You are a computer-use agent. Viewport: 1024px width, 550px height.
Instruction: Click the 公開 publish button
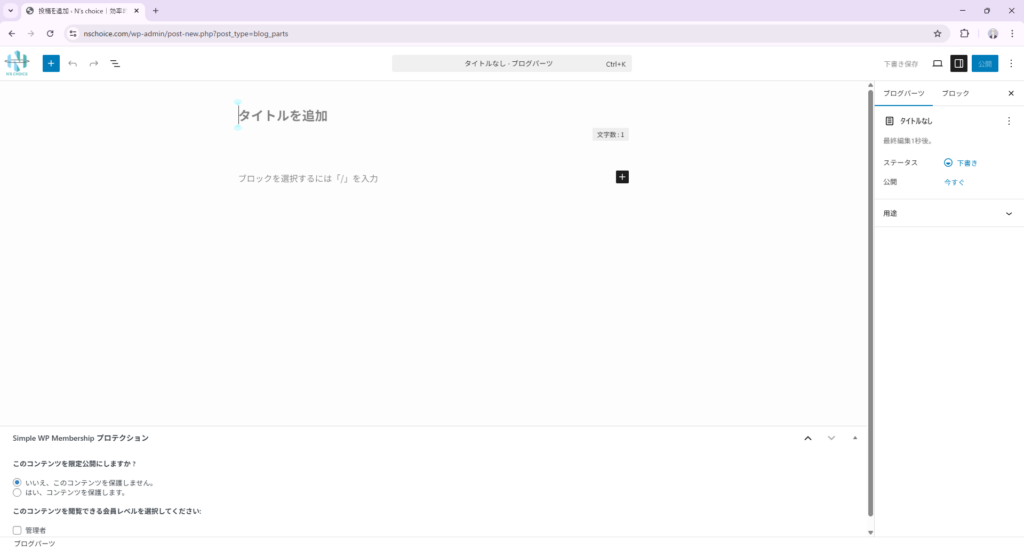point(985,63)
